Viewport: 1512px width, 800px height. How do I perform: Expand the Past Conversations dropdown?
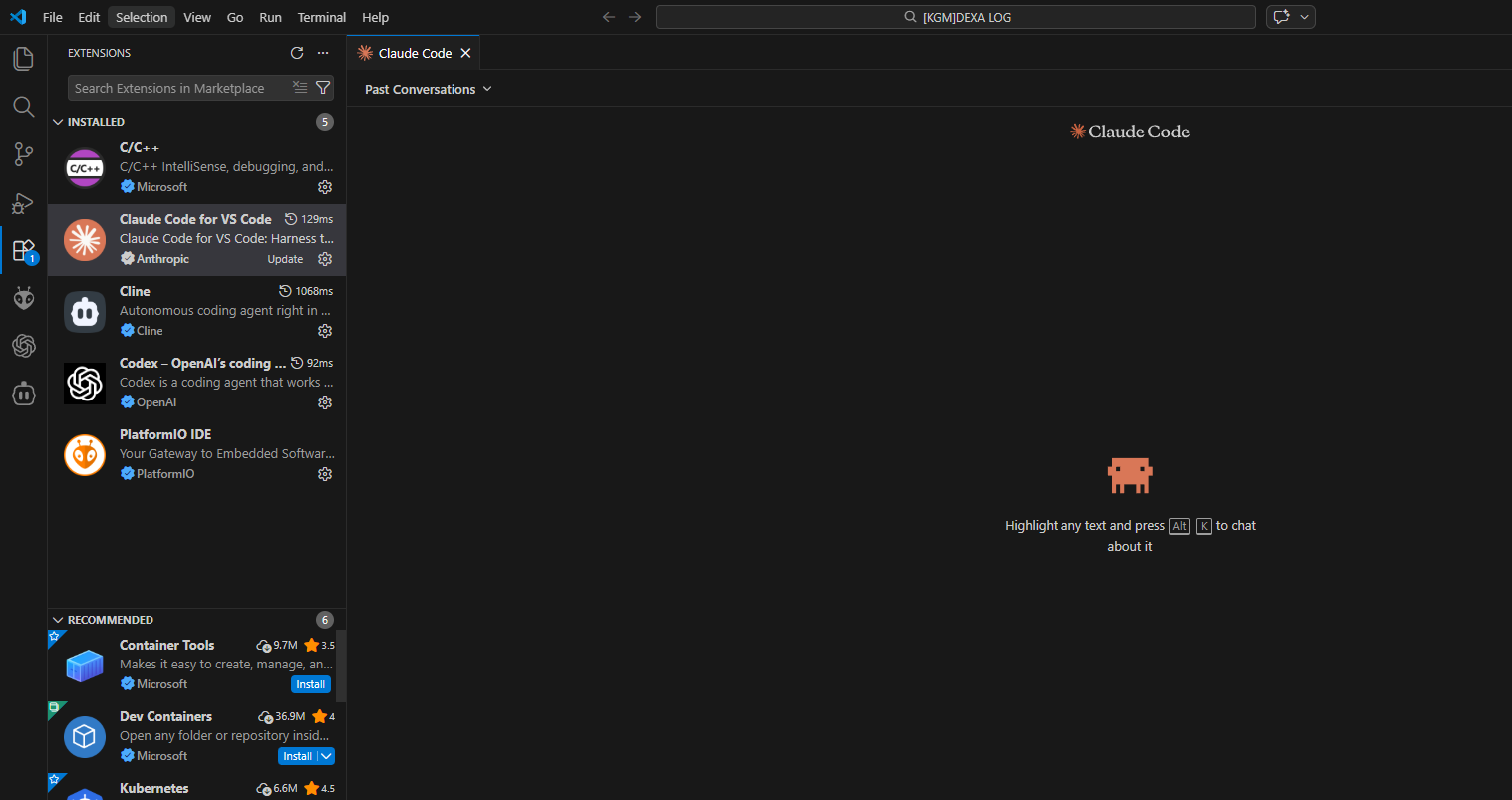point(429,89)
